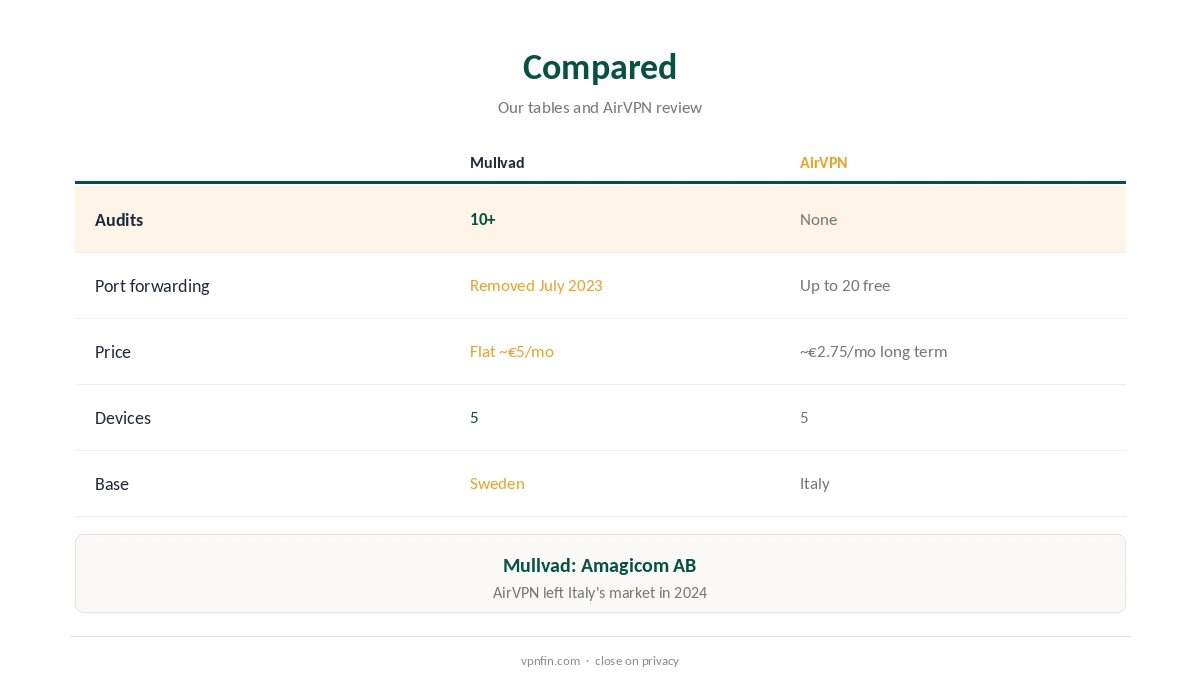Click the "close on privacy" footer text
The width and height of the screenshot is (1200, 680).
637,660
